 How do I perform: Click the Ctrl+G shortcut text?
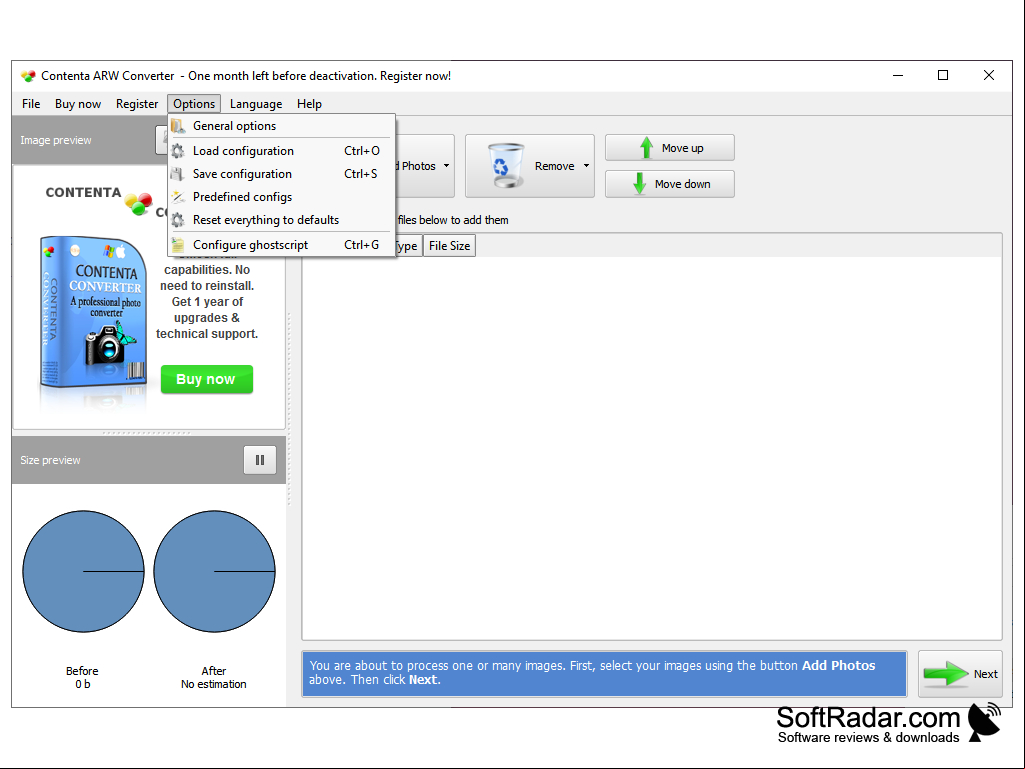[361, 245]
